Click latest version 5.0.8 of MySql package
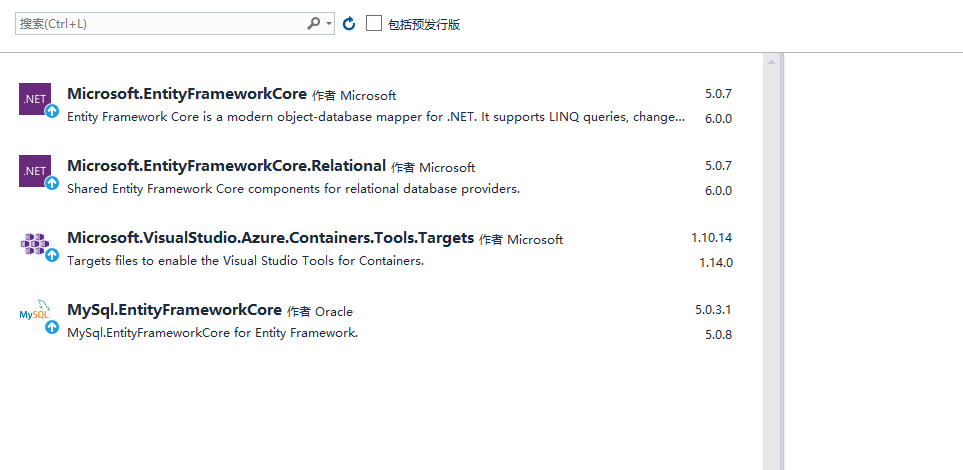This screenshot has height=470, width=963. 718,335
